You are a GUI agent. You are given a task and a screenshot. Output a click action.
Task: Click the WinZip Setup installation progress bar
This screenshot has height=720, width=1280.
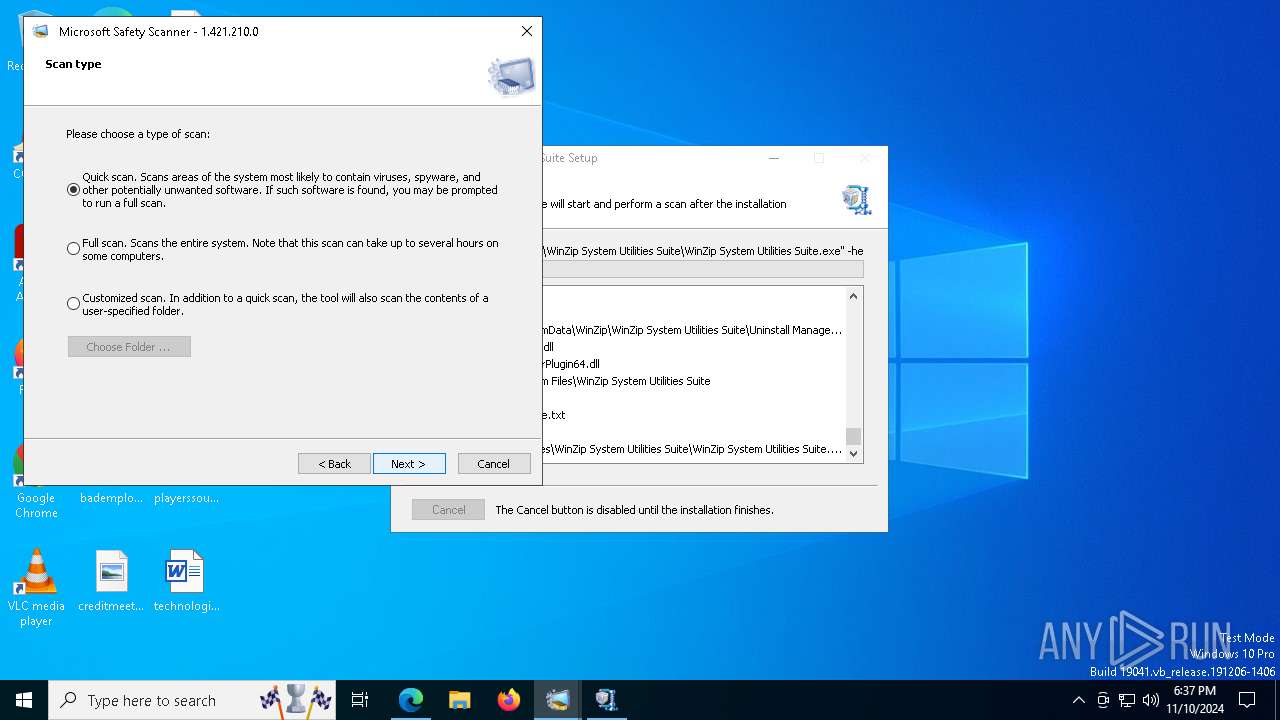[x=703, y=269]
